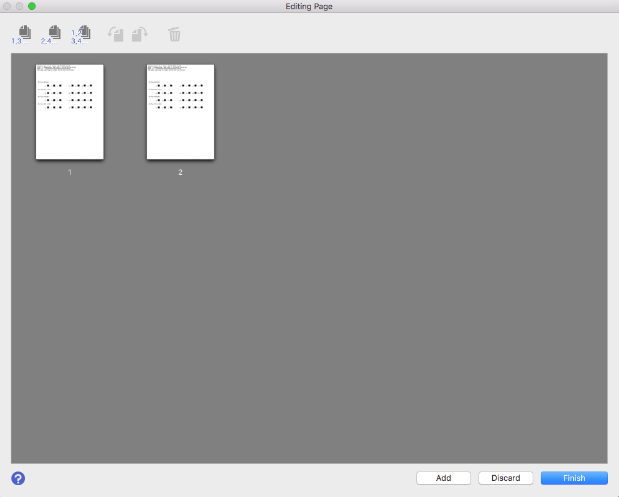Rotate page left icon
Viewport: 619px width, 497px height.
click(116, 34)
